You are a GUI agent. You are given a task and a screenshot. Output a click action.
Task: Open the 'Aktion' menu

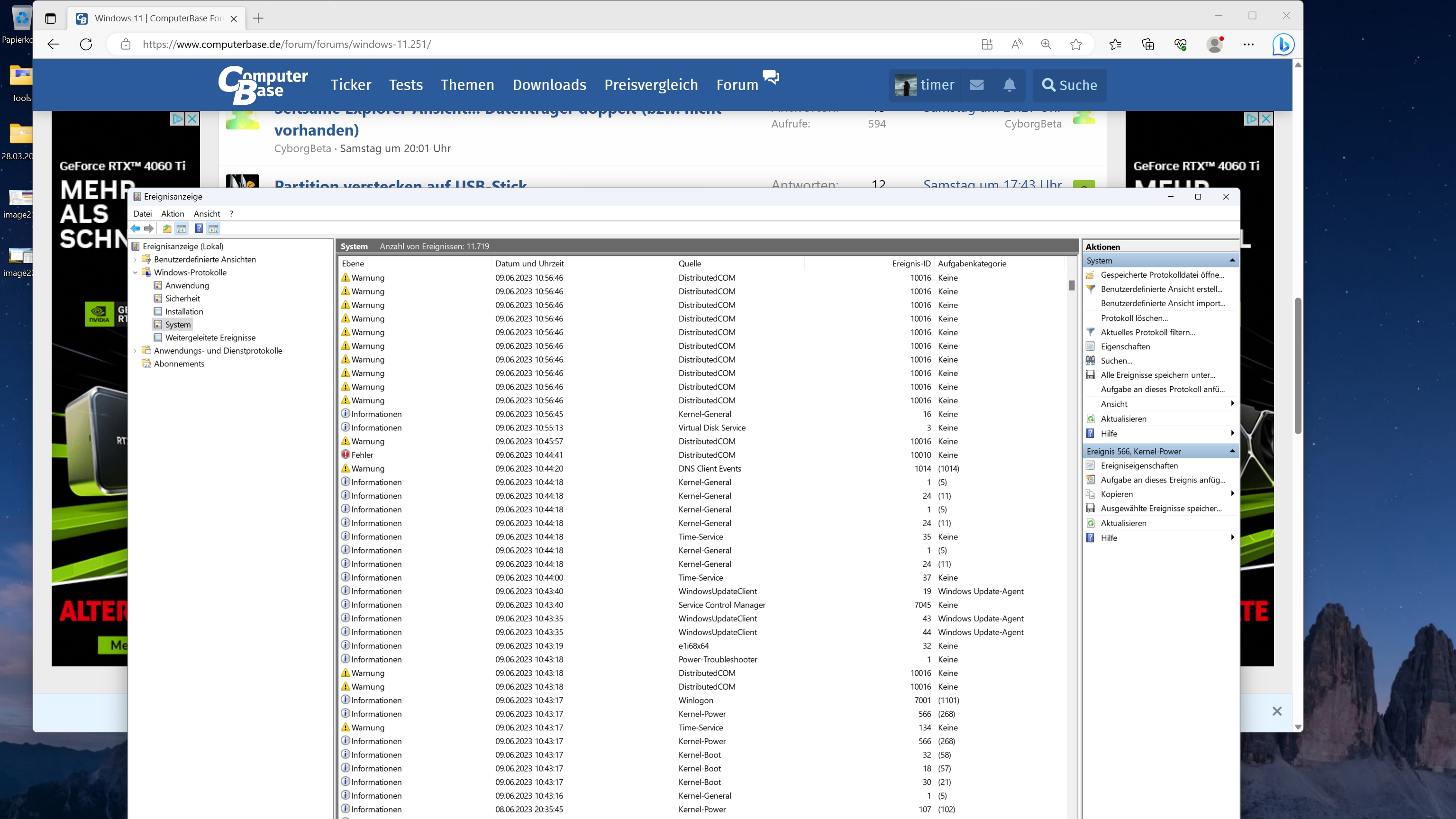pos(173,214)
